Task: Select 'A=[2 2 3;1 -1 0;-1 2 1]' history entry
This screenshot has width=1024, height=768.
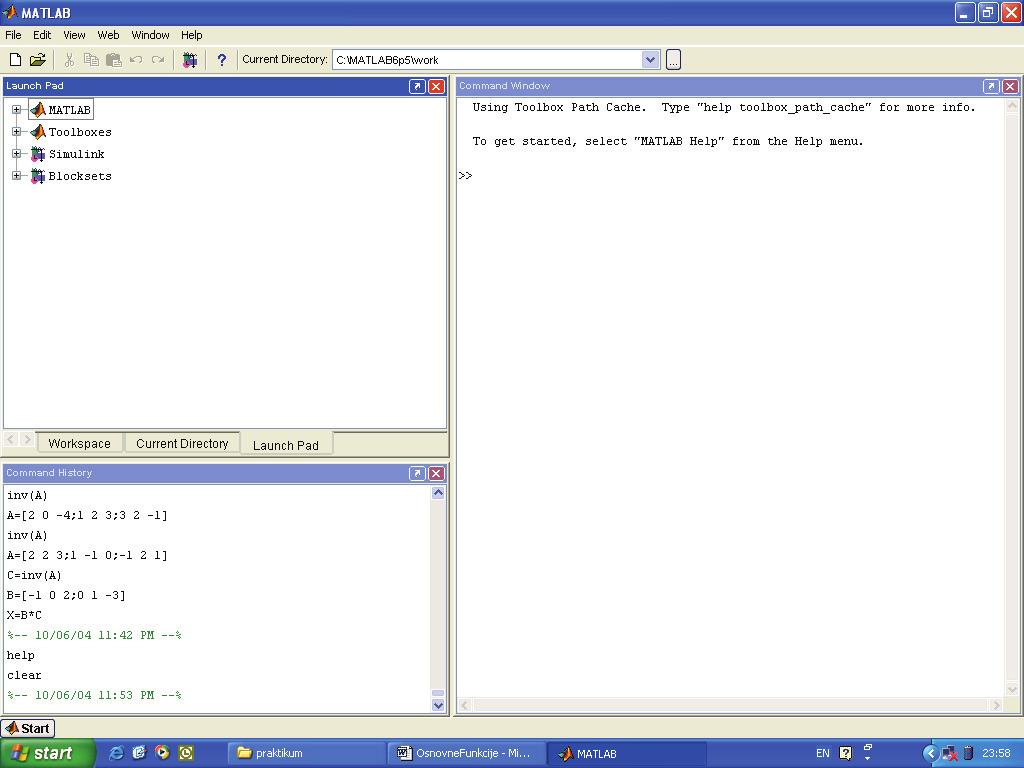Action: pyautogui.click(x=88, y=555)
